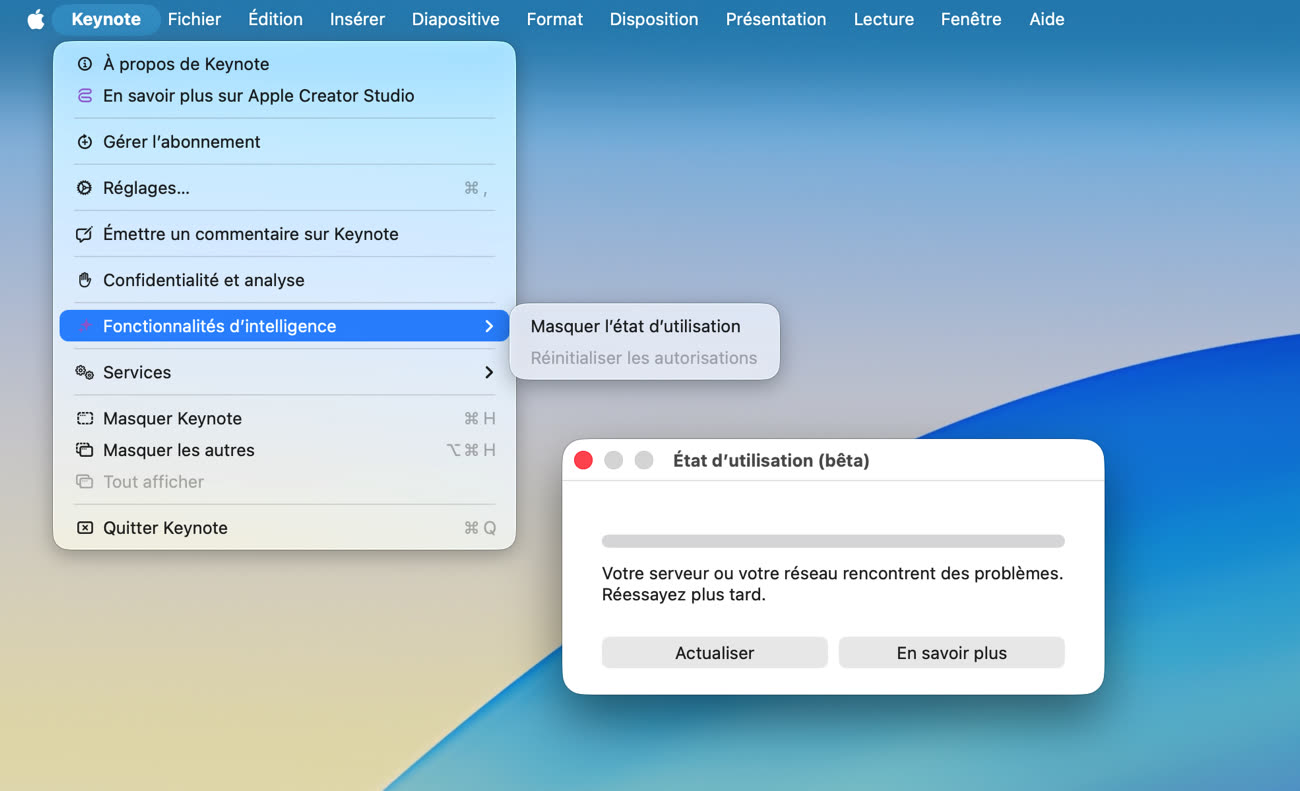
Task: Choose Masquer Keynote menu entry
Action: (x=172, y=418)
